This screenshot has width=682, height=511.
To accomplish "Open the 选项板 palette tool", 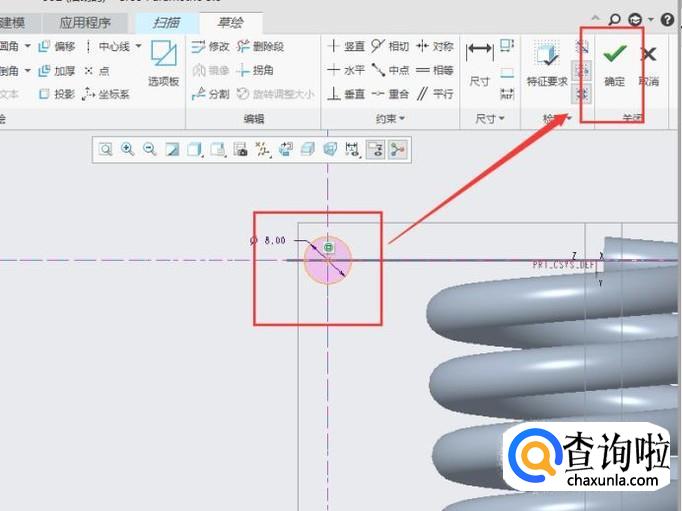I will (163, 63).
